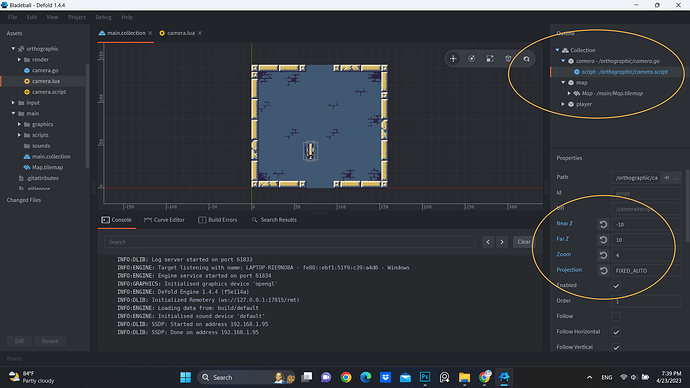The image size is (690, 388).
Task: Expand the scripts folder
Action: point(19,135)
